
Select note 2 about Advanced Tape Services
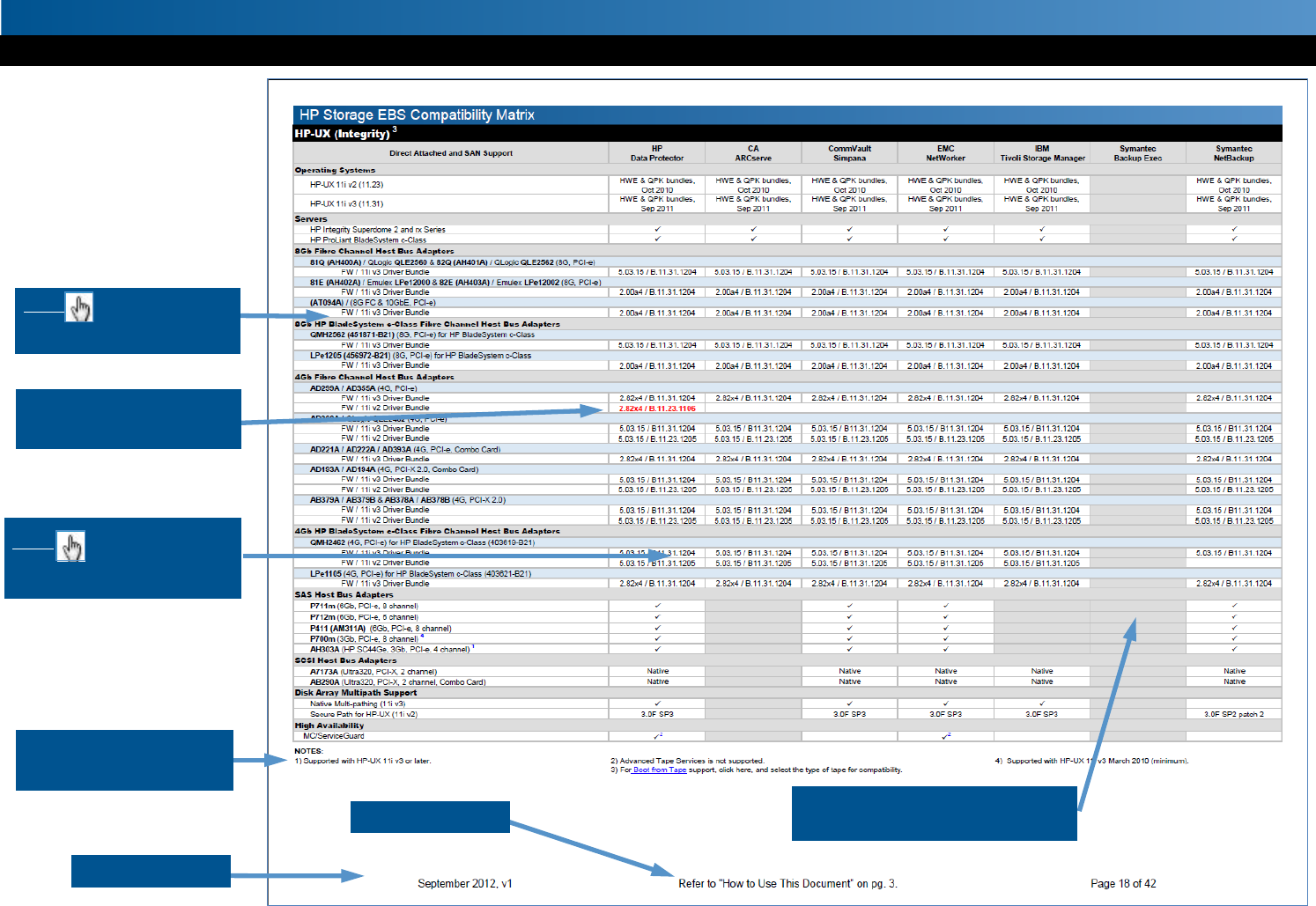tap(687, 761)
